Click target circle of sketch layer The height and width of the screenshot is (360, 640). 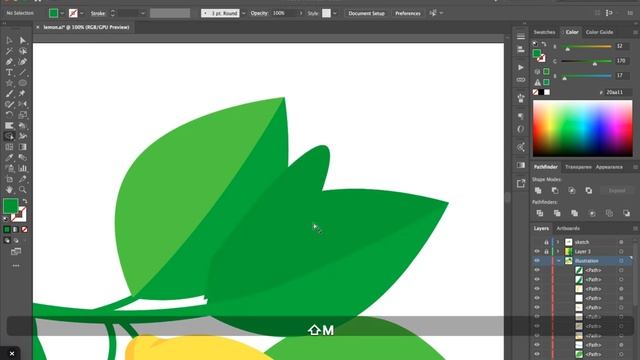point(621,242)
